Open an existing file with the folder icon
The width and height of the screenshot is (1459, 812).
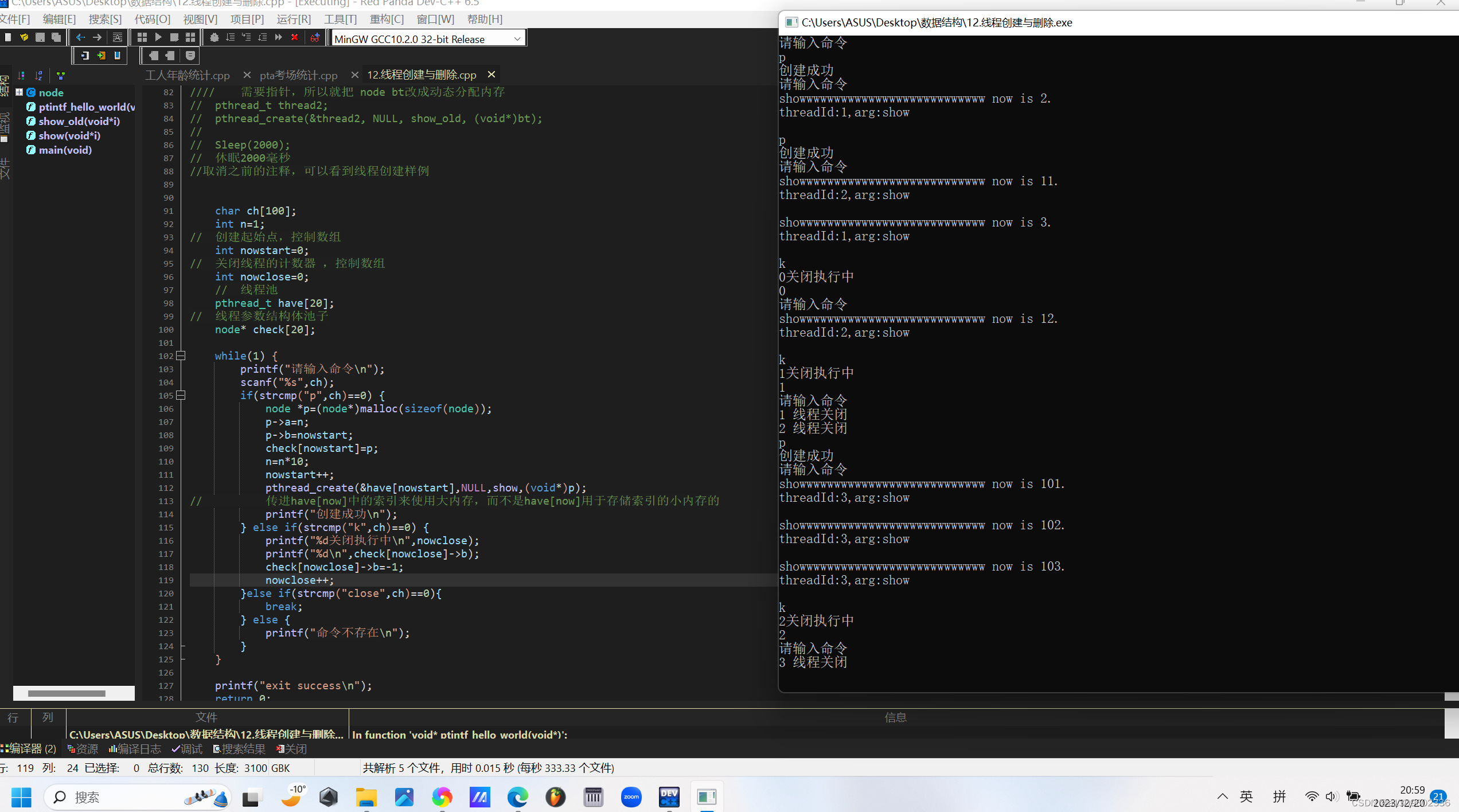pyautogui.click(x=24, y=38)
